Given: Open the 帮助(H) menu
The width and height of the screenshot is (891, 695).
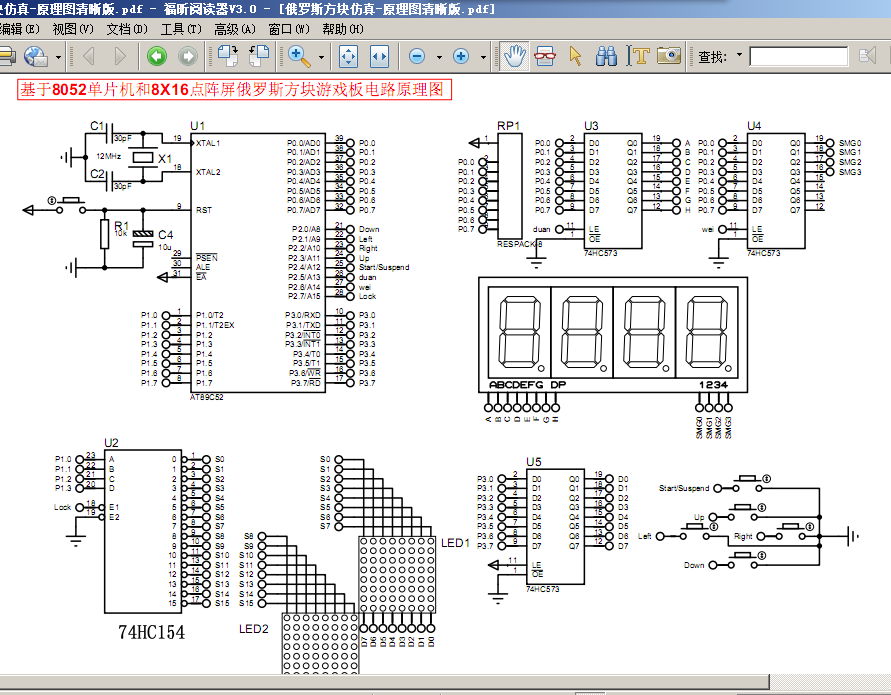Looking at the screenshot, I should point(343,29).
